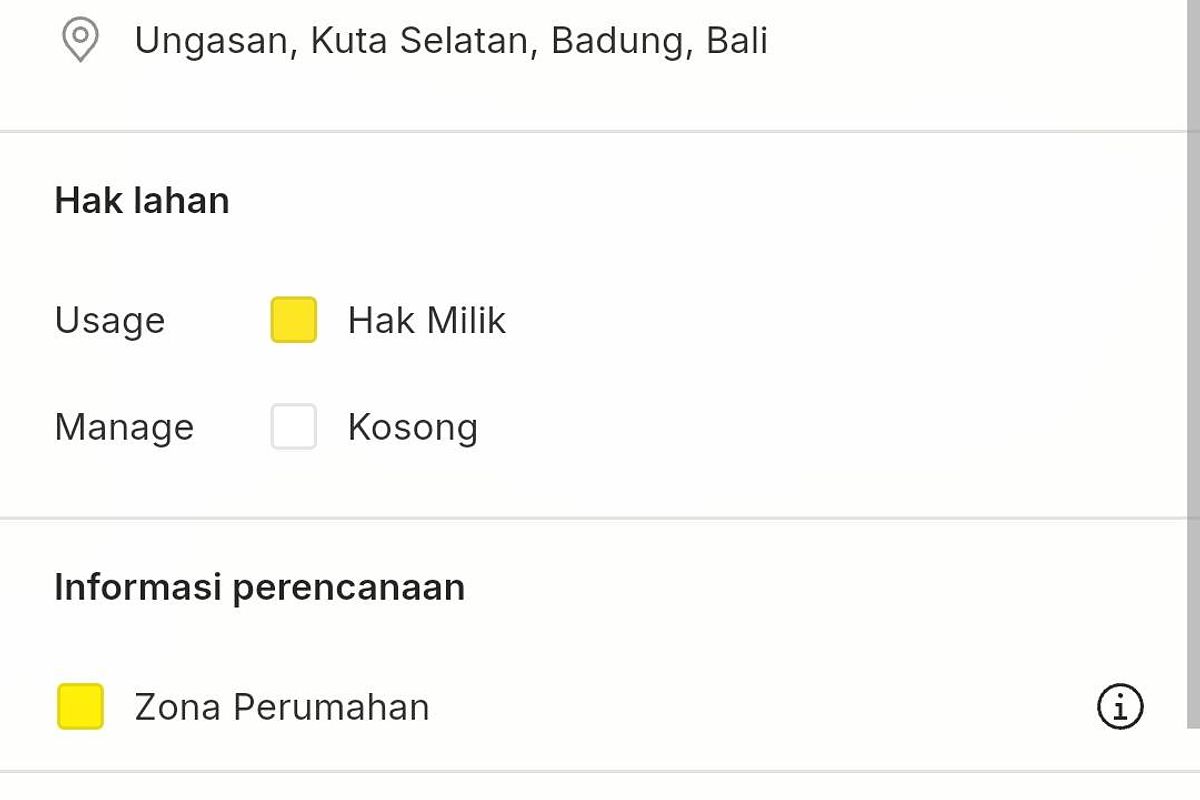Open the Zona Perumahan info icon
This screenshot has width=1200, height=800.
[x=1120, y=707]
